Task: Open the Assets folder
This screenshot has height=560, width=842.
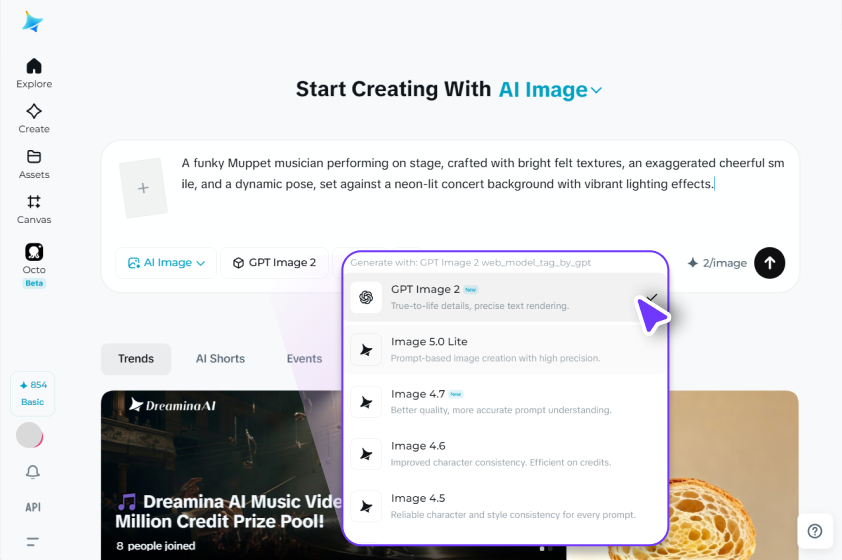Action: tap(34, 164)
